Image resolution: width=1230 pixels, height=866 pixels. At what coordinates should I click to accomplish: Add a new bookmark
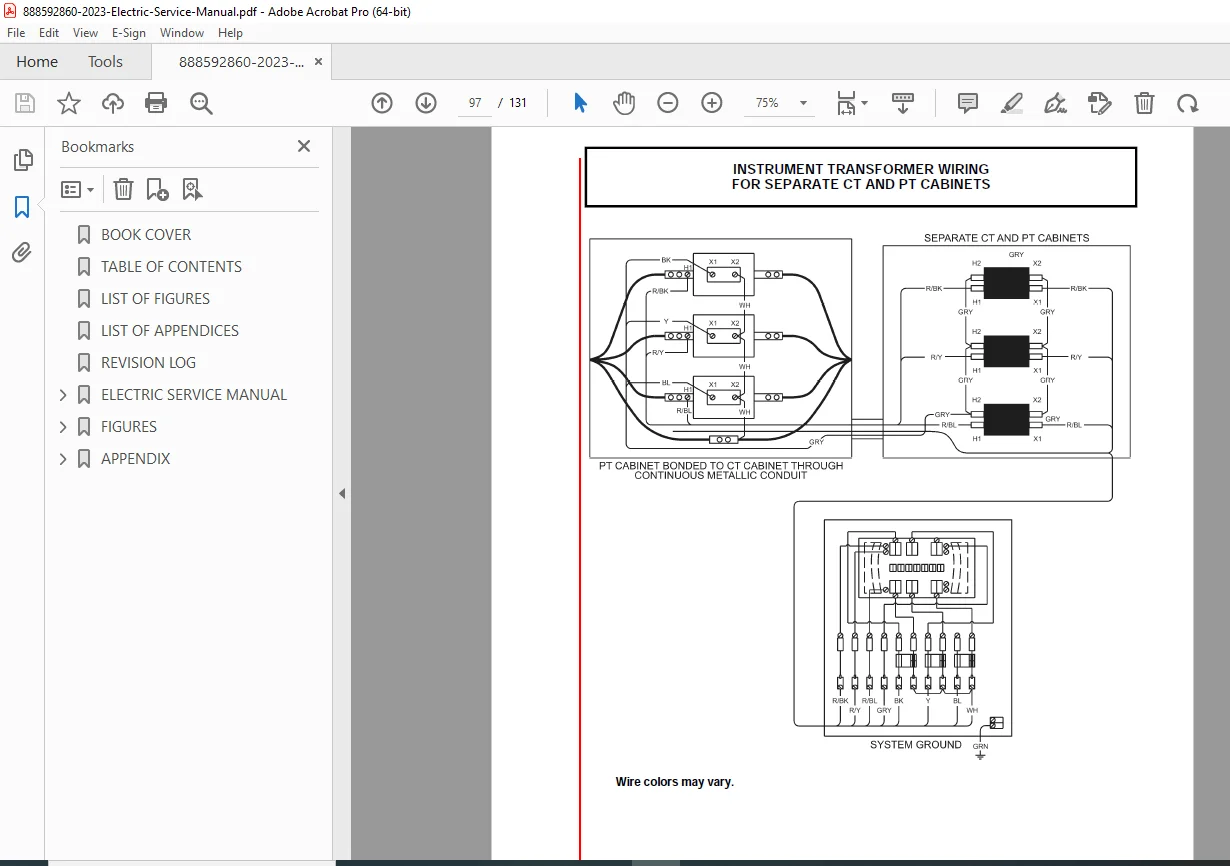(x=157, y=189)
